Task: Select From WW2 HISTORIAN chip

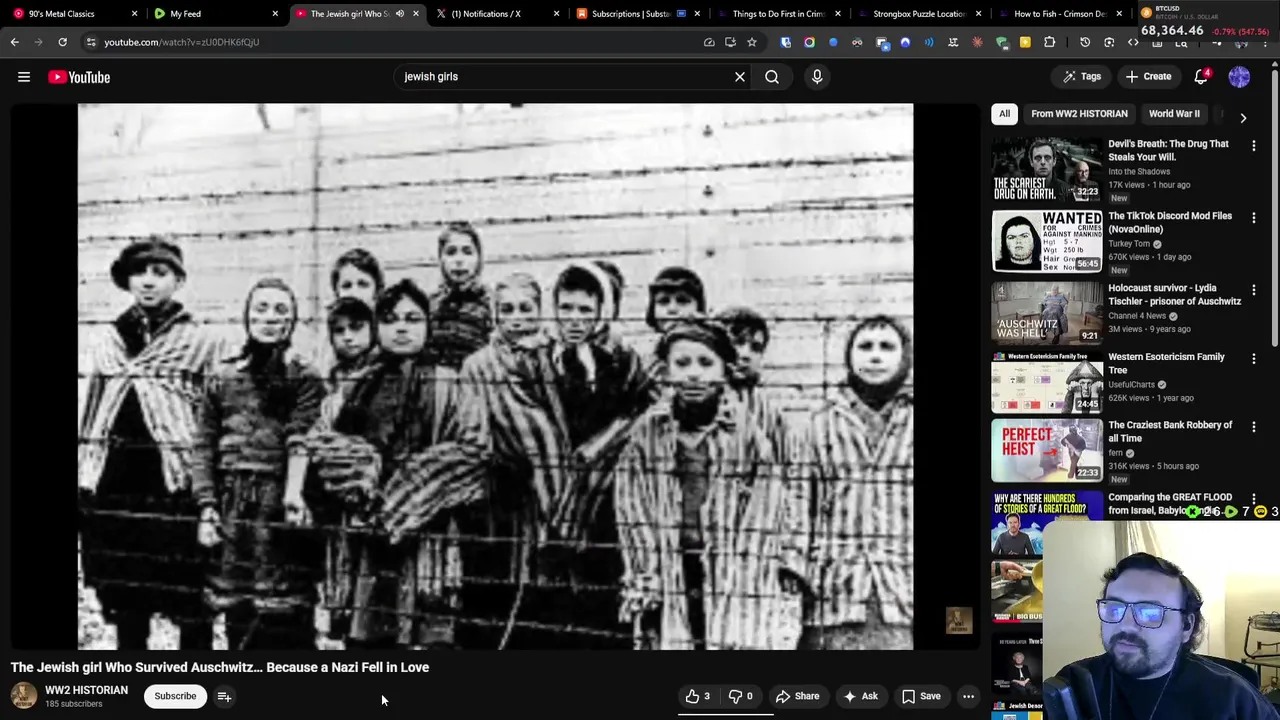Action: 1079,114
